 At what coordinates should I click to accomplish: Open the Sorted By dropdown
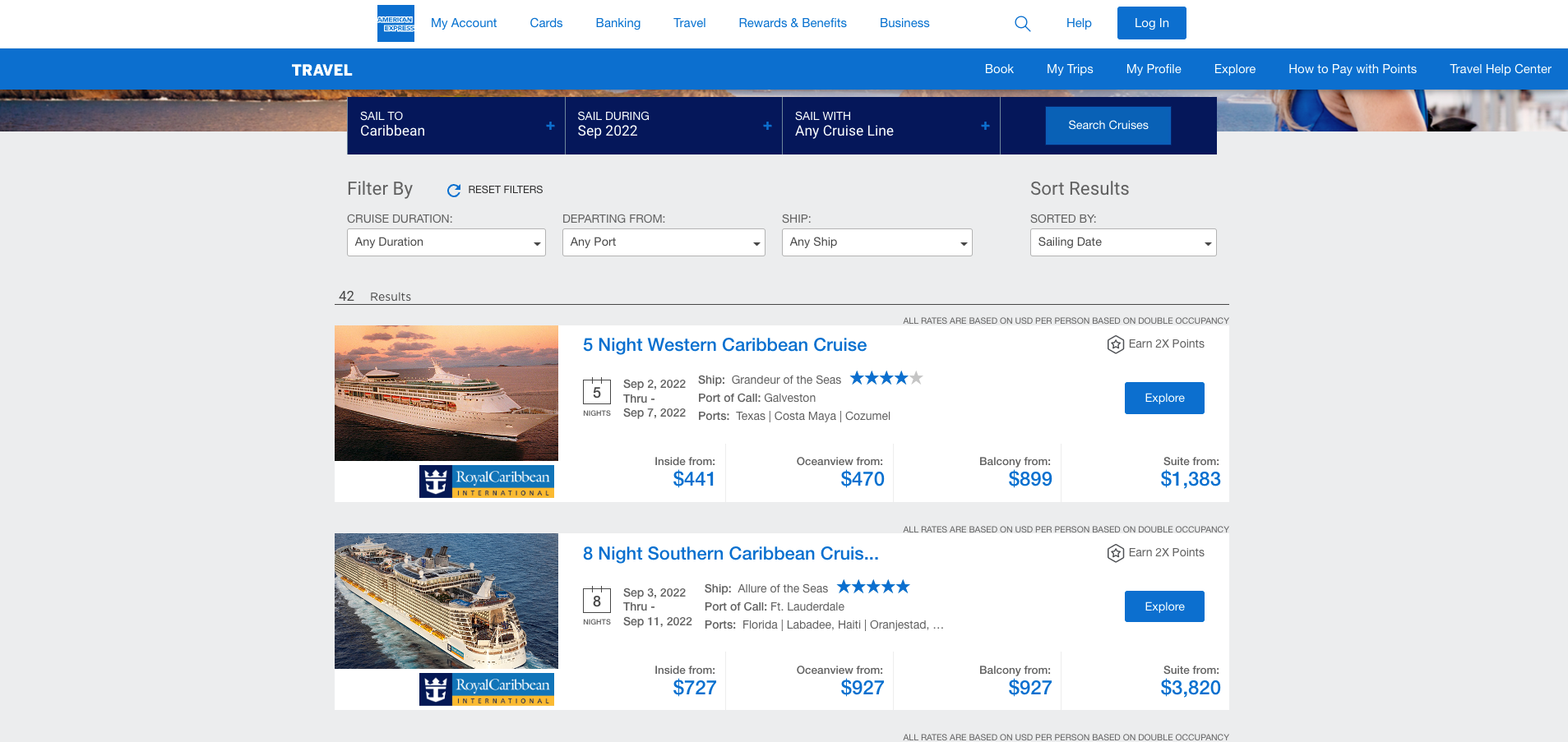[1122, 242]
